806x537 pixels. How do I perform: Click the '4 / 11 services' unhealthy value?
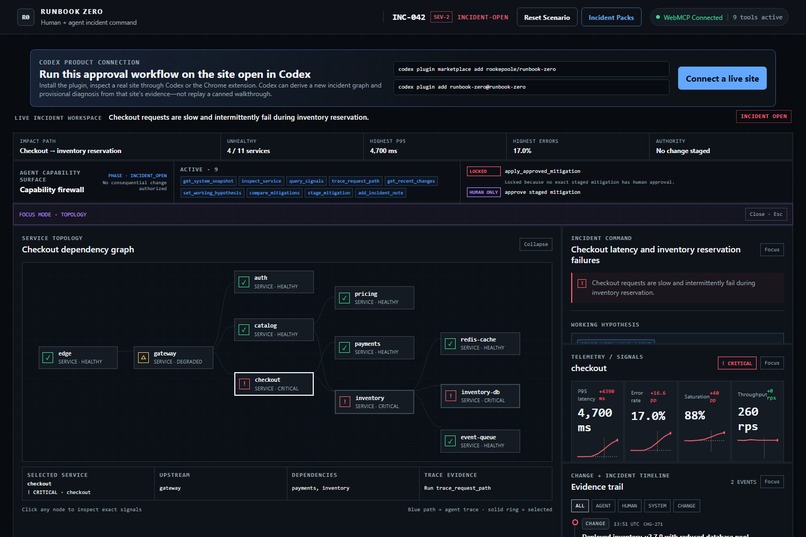tap(248, 151)
